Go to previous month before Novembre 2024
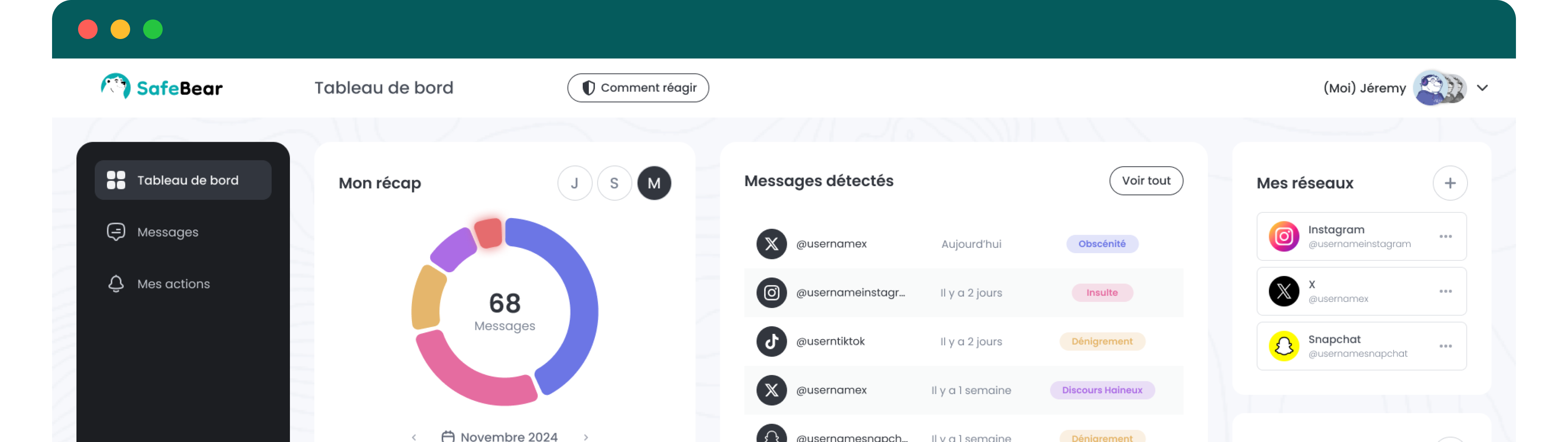The image size is (1568, 442). tap(414, 437)
